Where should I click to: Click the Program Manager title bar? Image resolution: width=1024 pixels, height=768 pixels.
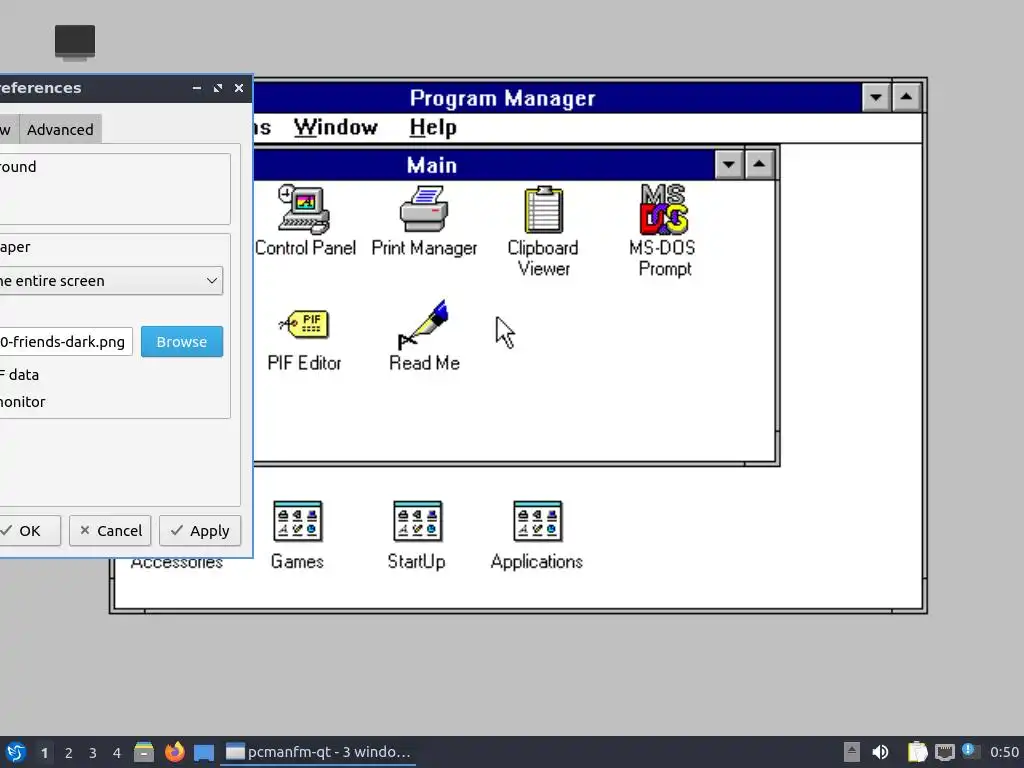point(558,98)
